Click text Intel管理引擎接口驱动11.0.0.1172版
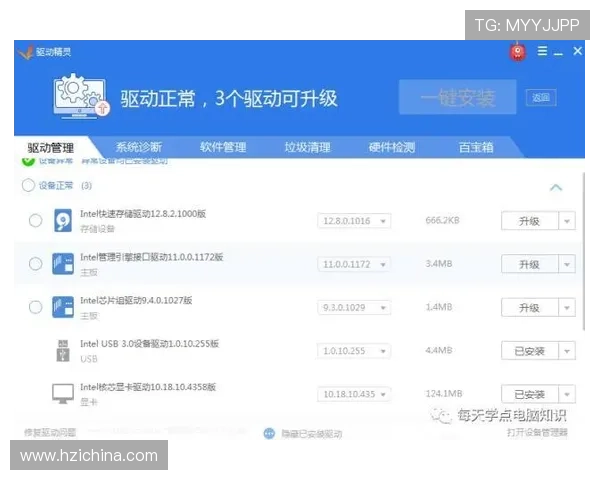This screenshot has height=480, width=600. [x=152, y=257]
